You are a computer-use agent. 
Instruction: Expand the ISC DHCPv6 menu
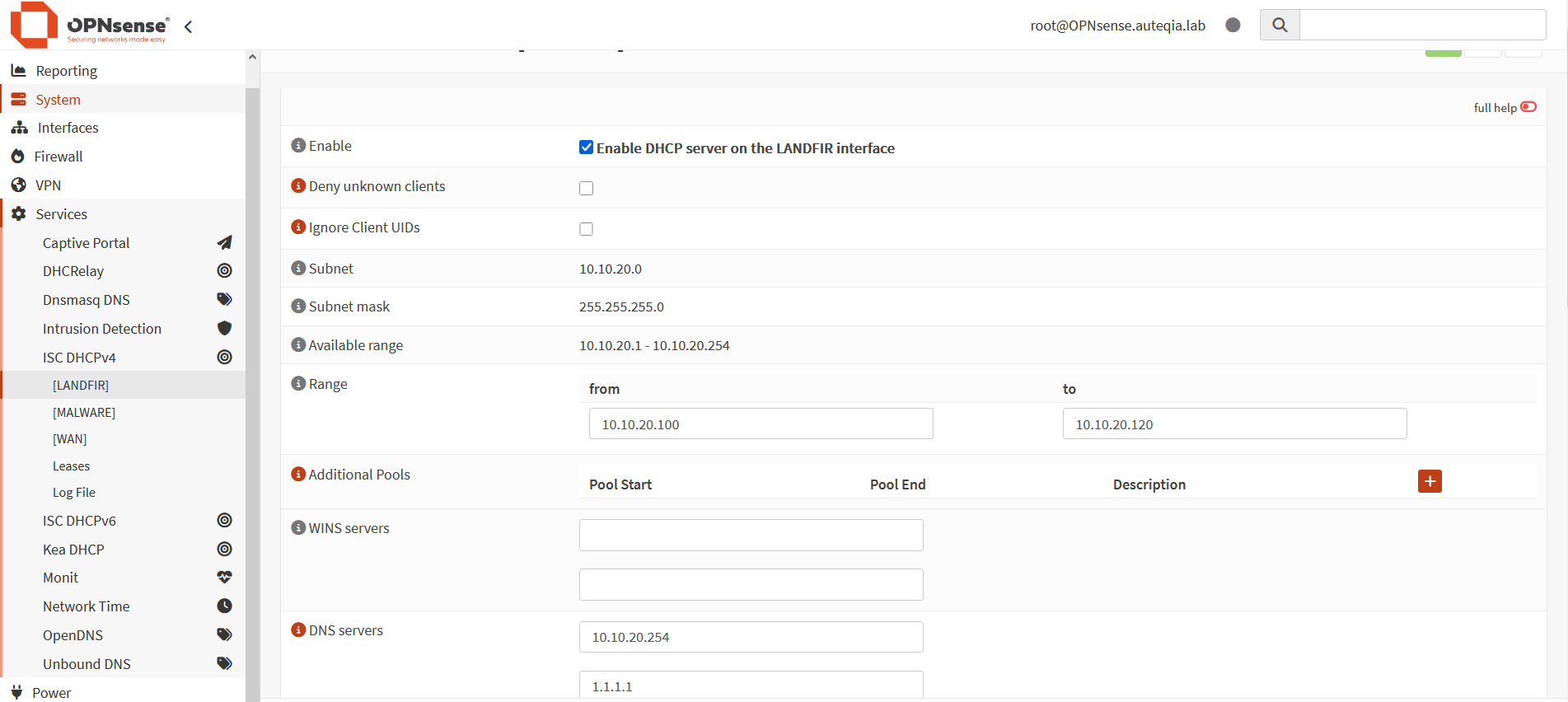79,520
